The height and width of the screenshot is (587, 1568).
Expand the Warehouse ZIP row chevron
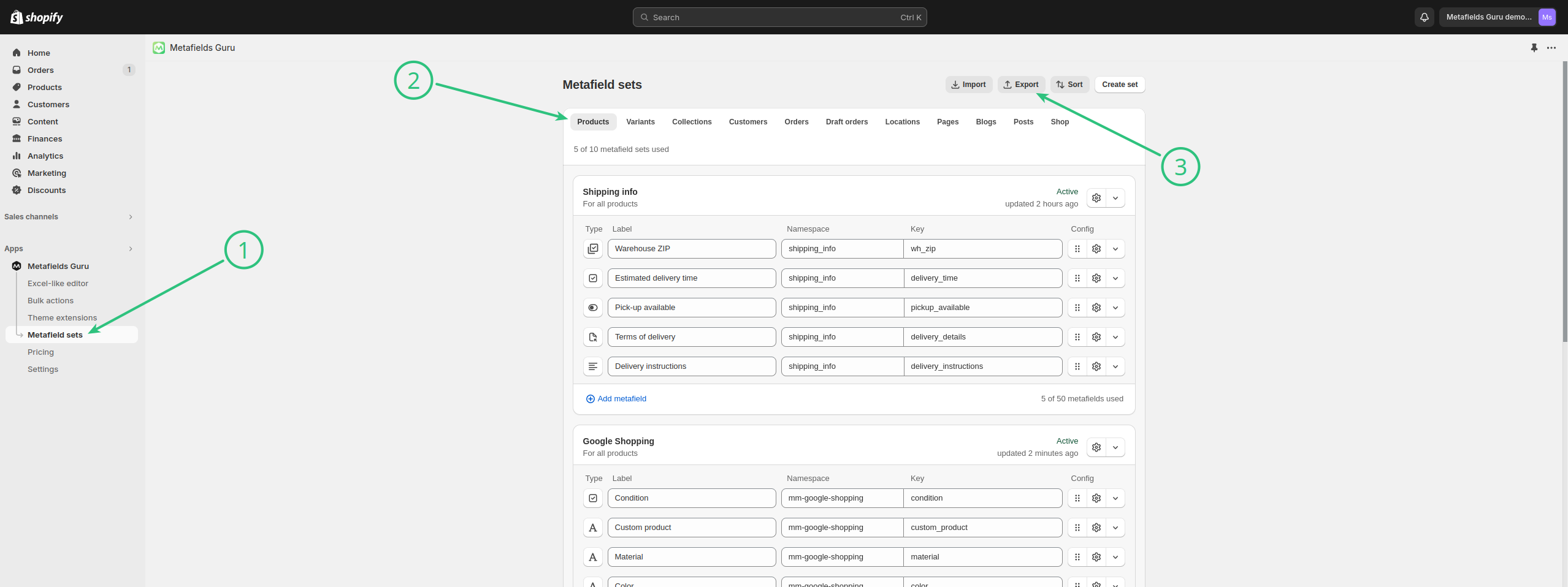[1115, 249]
